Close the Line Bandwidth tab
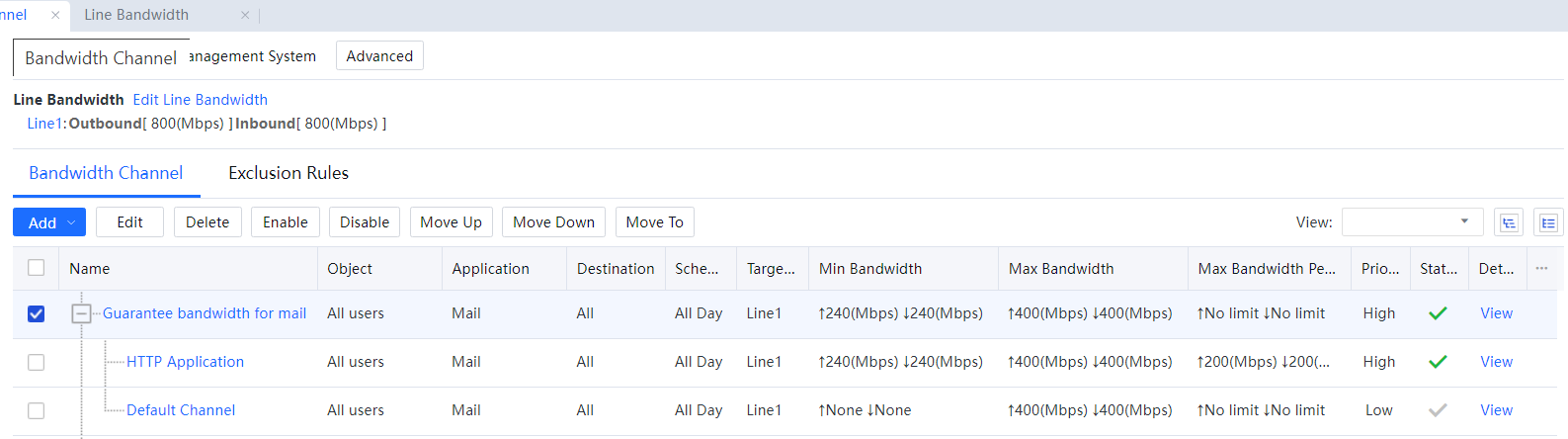The image size is (1568, 439). pos(245,15)
